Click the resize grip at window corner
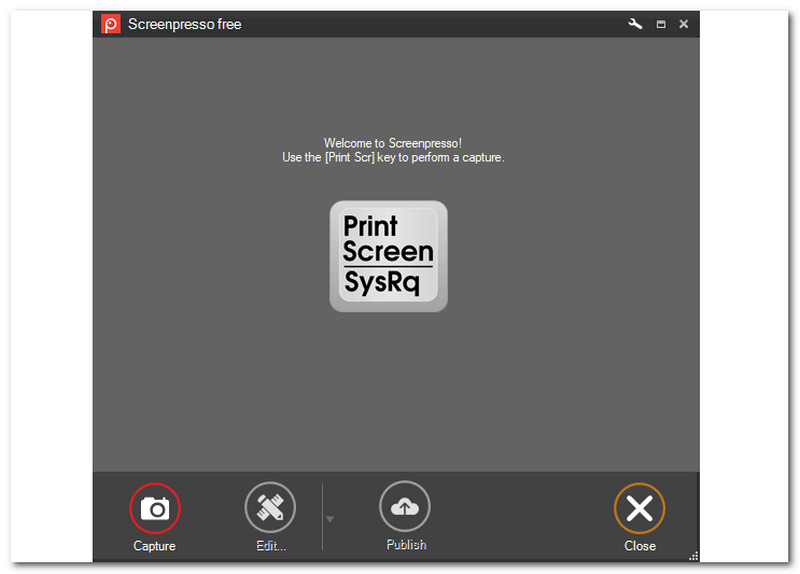Screen dimensions: 800x574 pos(693,556)
